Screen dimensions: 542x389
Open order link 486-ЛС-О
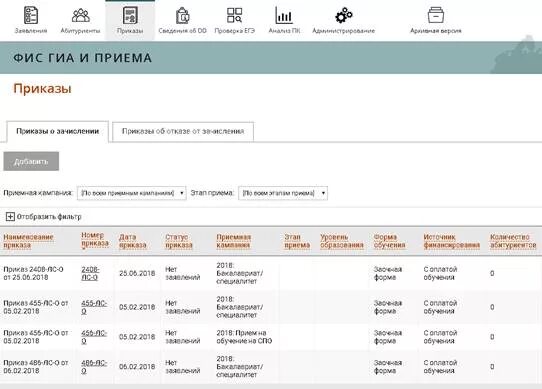coord(94,367)
